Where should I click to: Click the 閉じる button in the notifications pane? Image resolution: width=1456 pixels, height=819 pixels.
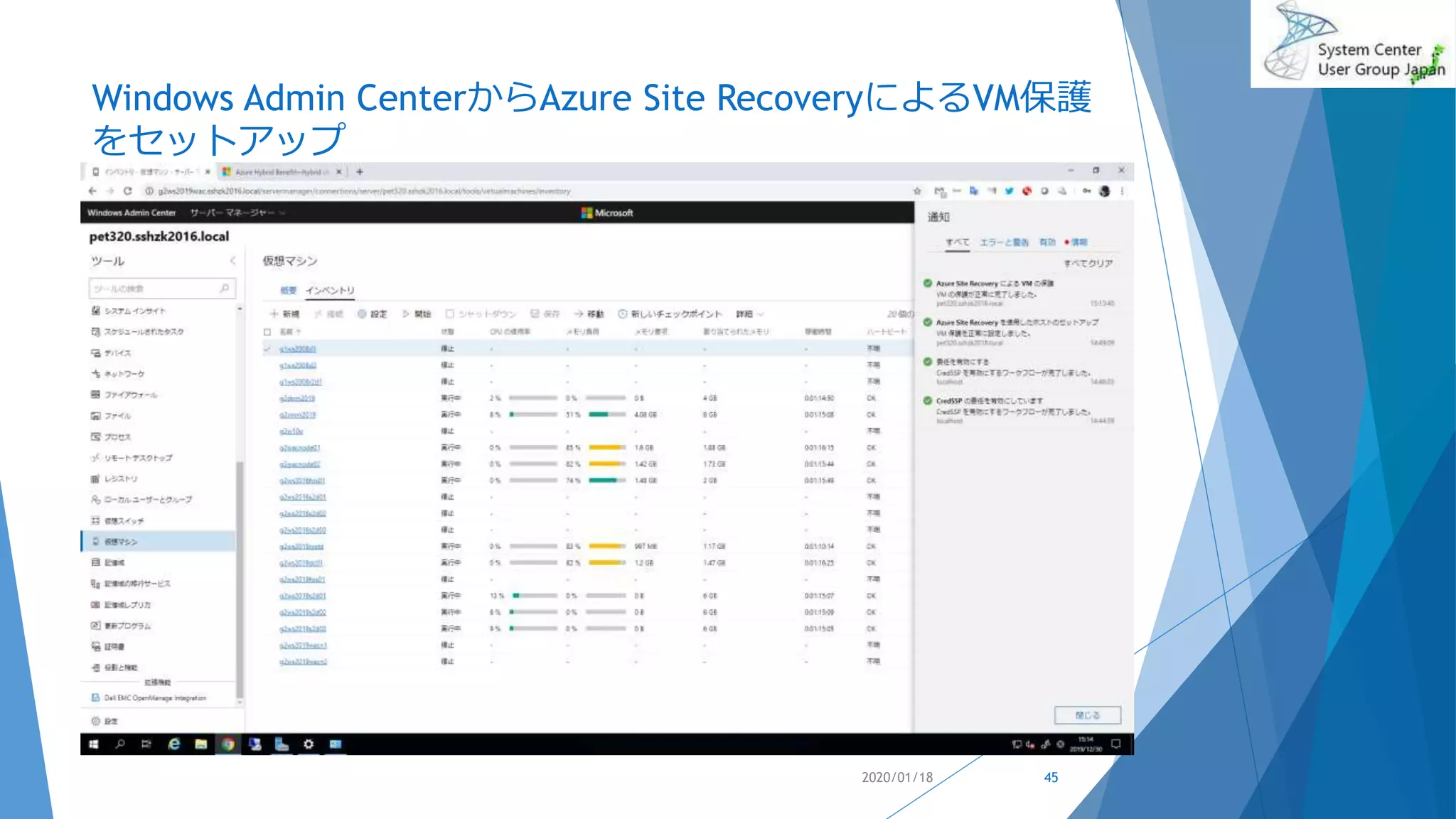(1088, 714)
